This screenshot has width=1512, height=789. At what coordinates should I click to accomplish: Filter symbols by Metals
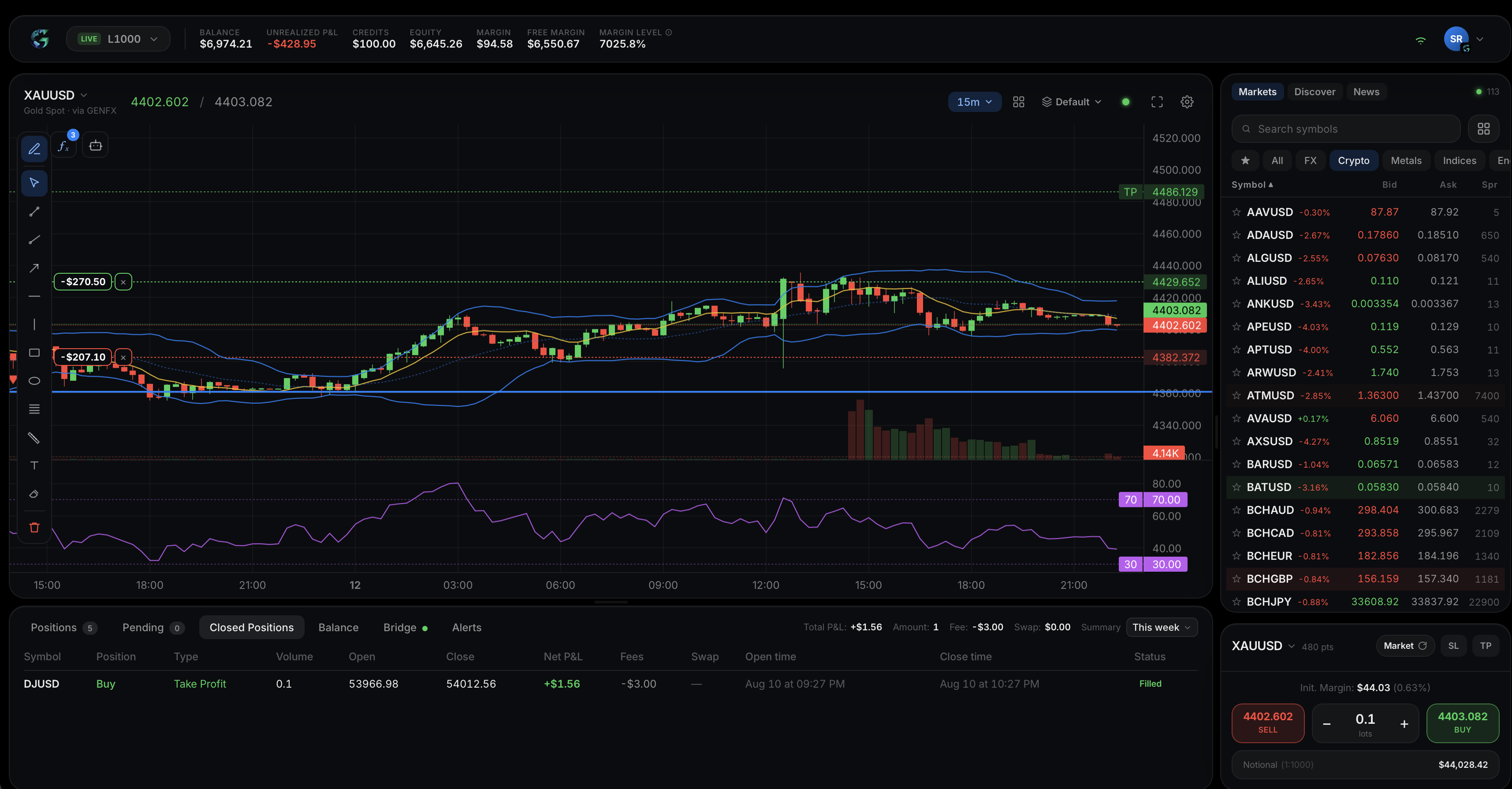click(x=1406, y=161)
